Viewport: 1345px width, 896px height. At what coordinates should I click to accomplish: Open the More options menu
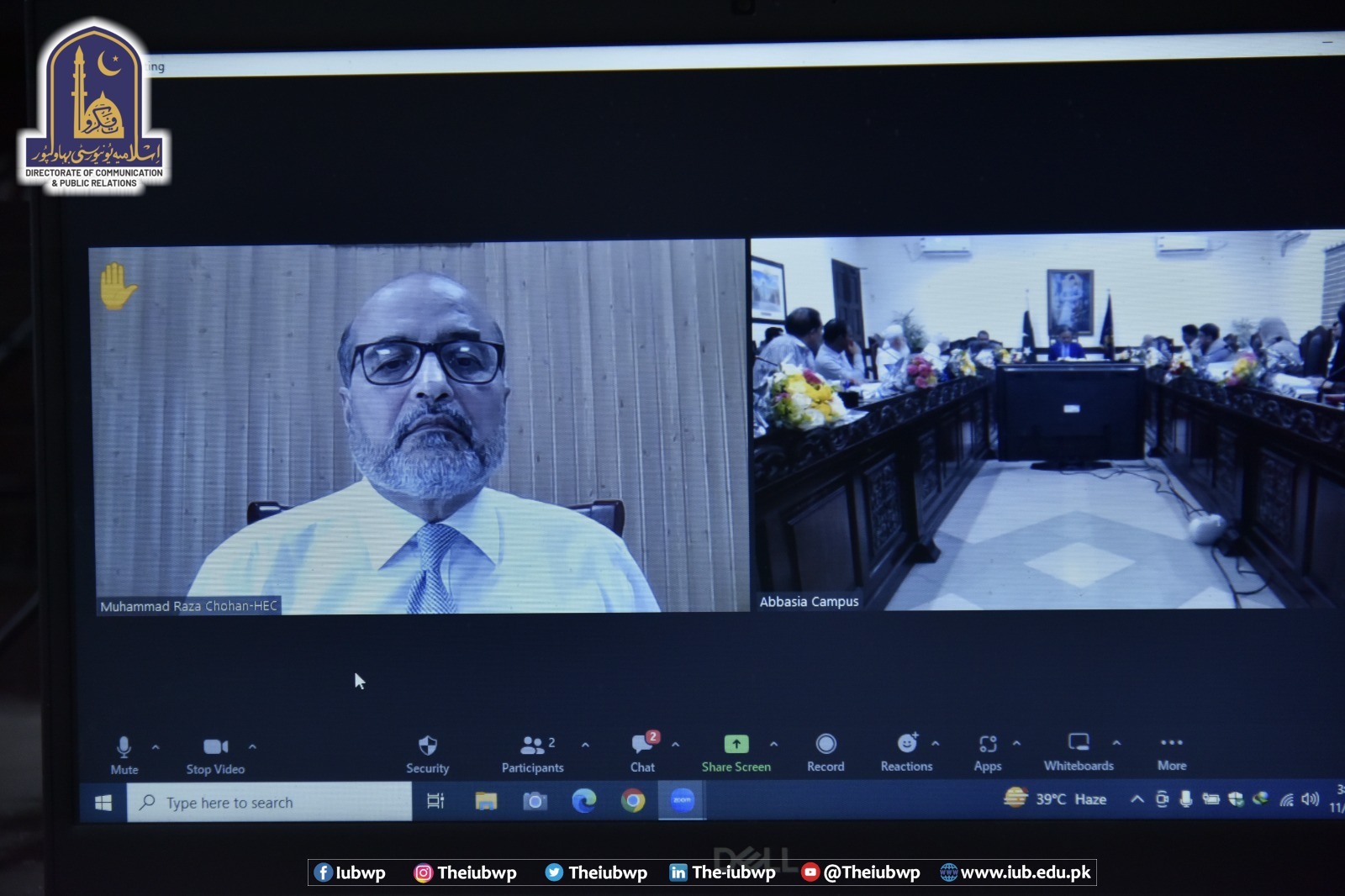[1171, 750]
